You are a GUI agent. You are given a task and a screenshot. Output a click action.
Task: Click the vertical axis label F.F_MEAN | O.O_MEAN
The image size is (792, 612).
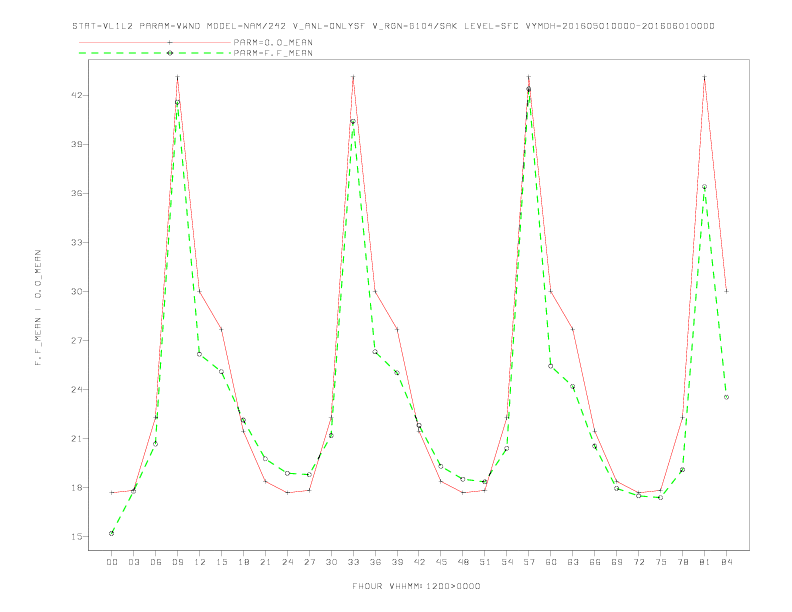coord(38,308)
